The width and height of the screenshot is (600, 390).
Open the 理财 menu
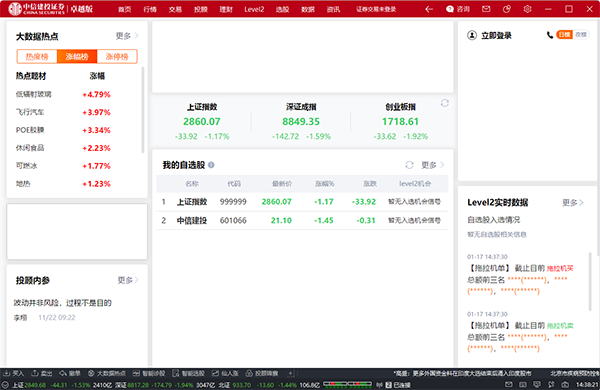point(226,9)
